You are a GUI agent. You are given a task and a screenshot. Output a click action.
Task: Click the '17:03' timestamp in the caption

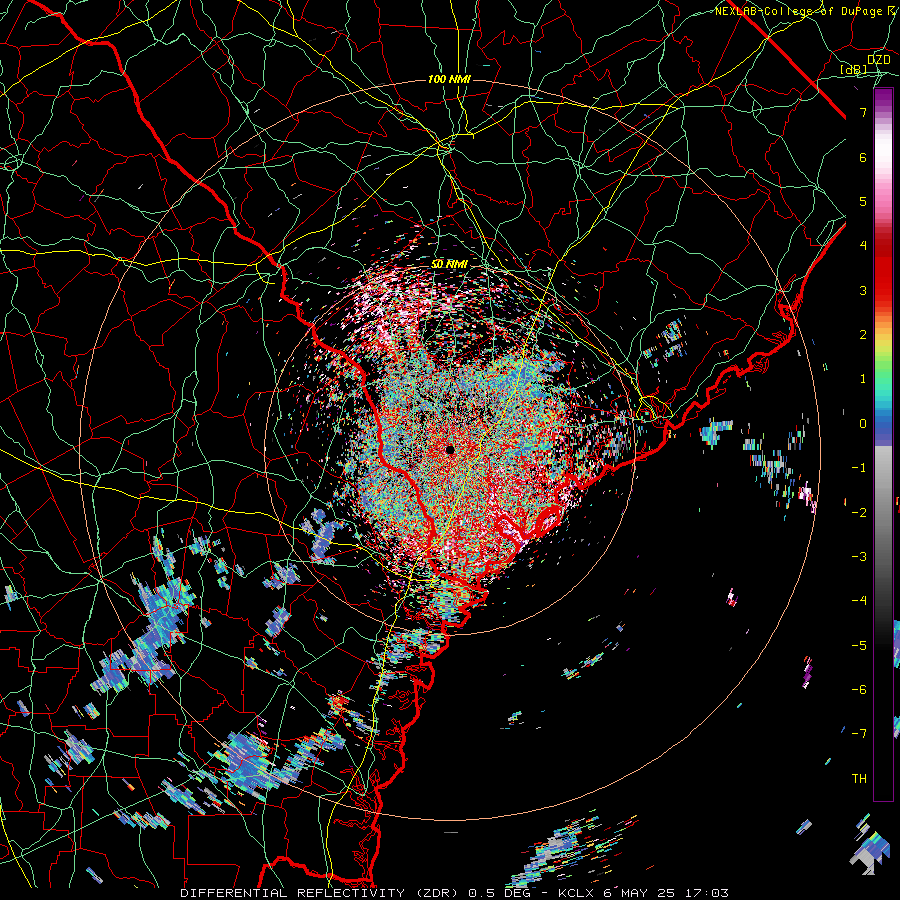pos(709,893)
